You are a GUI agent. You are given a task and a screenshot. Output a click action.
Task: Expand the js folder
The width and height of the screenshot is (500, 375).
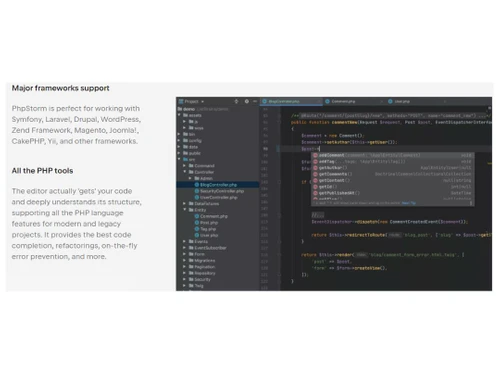point(185,122)
